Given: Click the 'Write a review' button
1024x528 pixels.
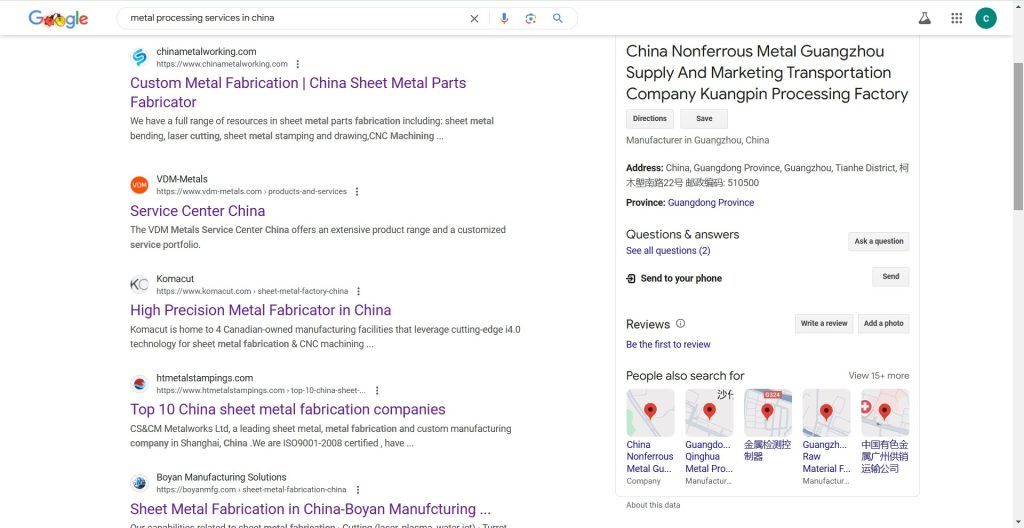Looking at the screenshot, I should (x=824, y=323).
